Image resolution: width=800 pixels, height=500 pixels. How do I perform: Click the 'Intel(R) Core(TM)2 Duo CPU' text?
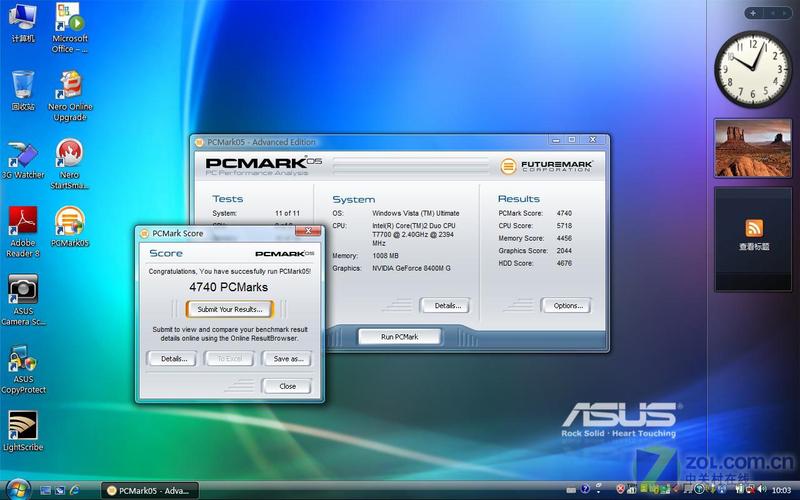point(414,226)
